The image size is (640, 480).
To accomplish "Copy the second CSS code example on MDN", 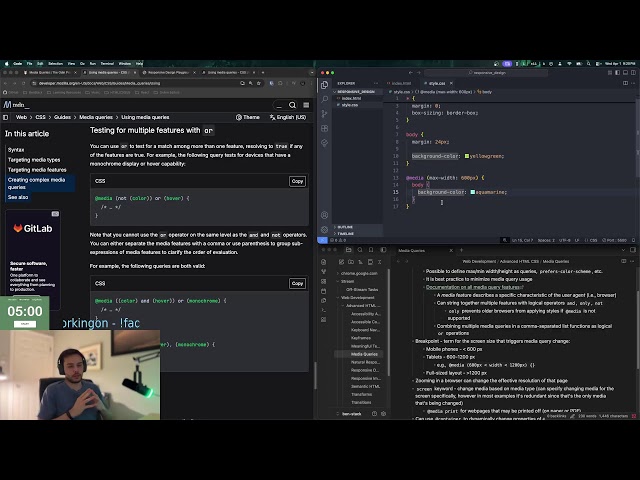I will pyautogui.click(x=297, y=283).
